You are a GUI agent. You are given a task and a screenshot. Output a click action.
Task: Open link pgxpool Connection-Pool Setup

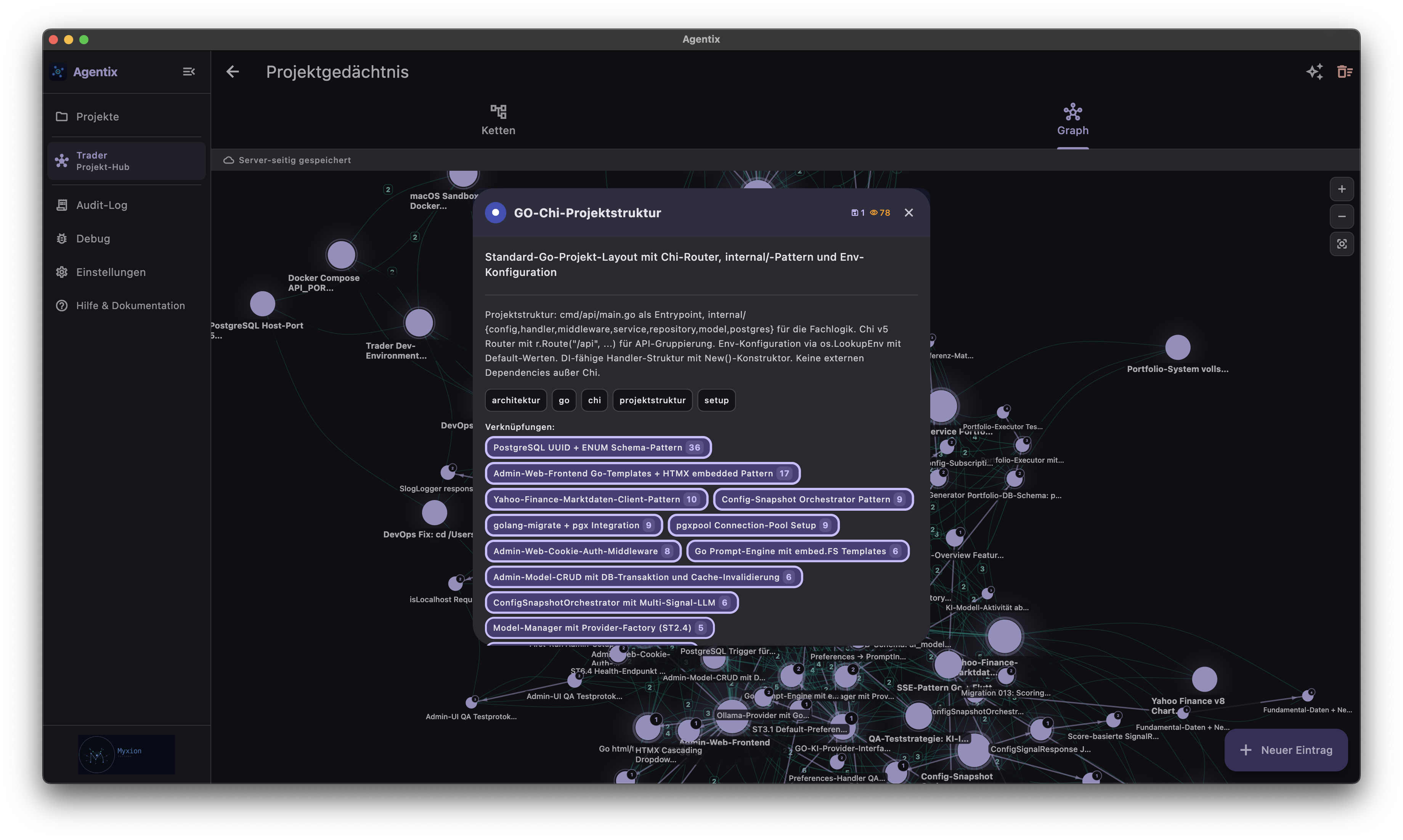coord(753,525)
